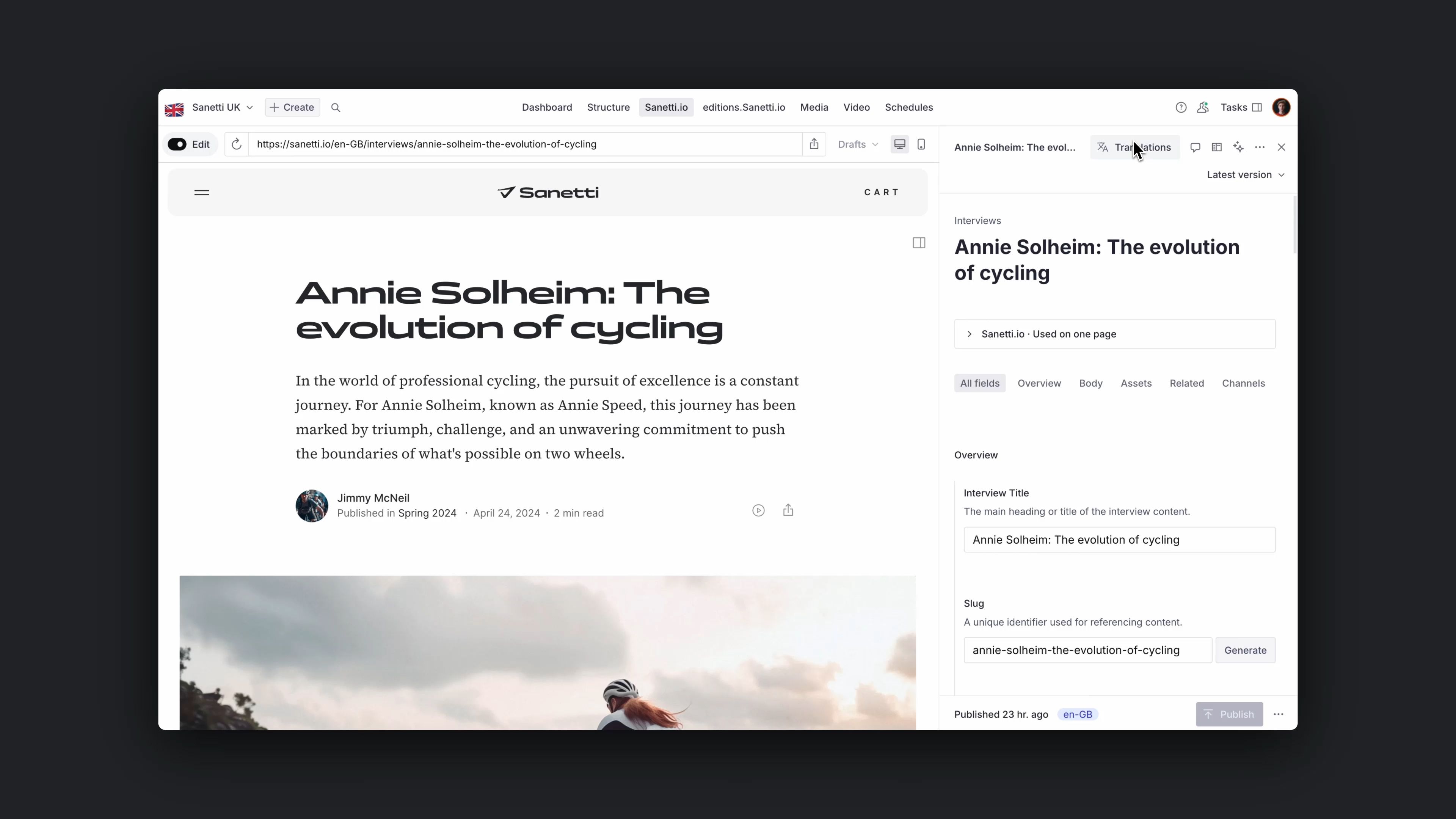Open comments via the speech bubble icon
Image resolution: width=1456 pixels, height=819 pixels.
(x=1195, y=147)
